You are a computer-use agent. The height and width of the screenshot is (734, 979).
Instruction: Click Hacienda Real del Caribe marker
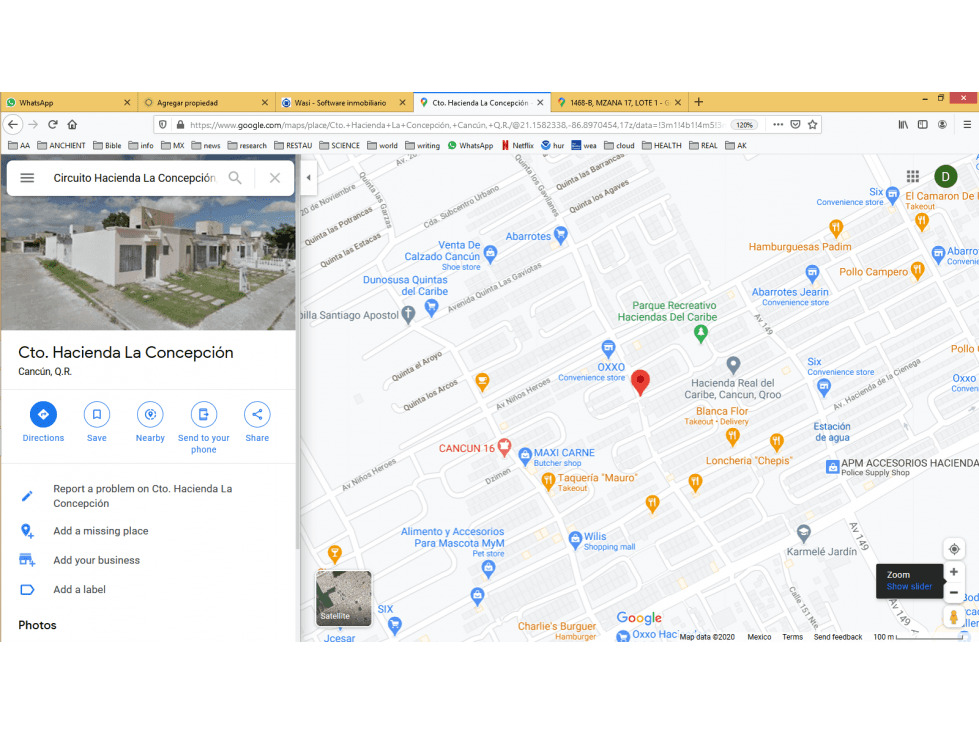click(x=733, y=365)
